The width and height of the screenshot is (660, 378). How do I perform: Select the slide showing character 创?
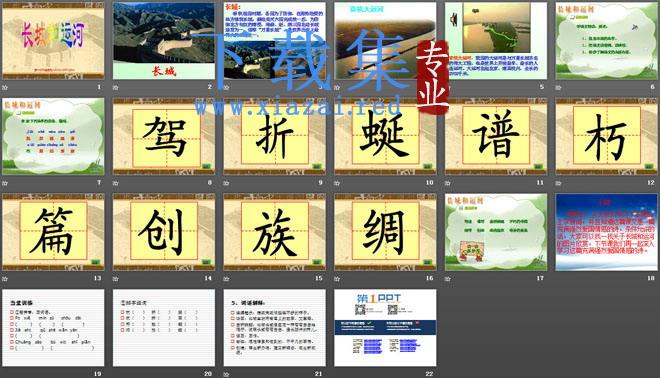(x=164, y=232)
